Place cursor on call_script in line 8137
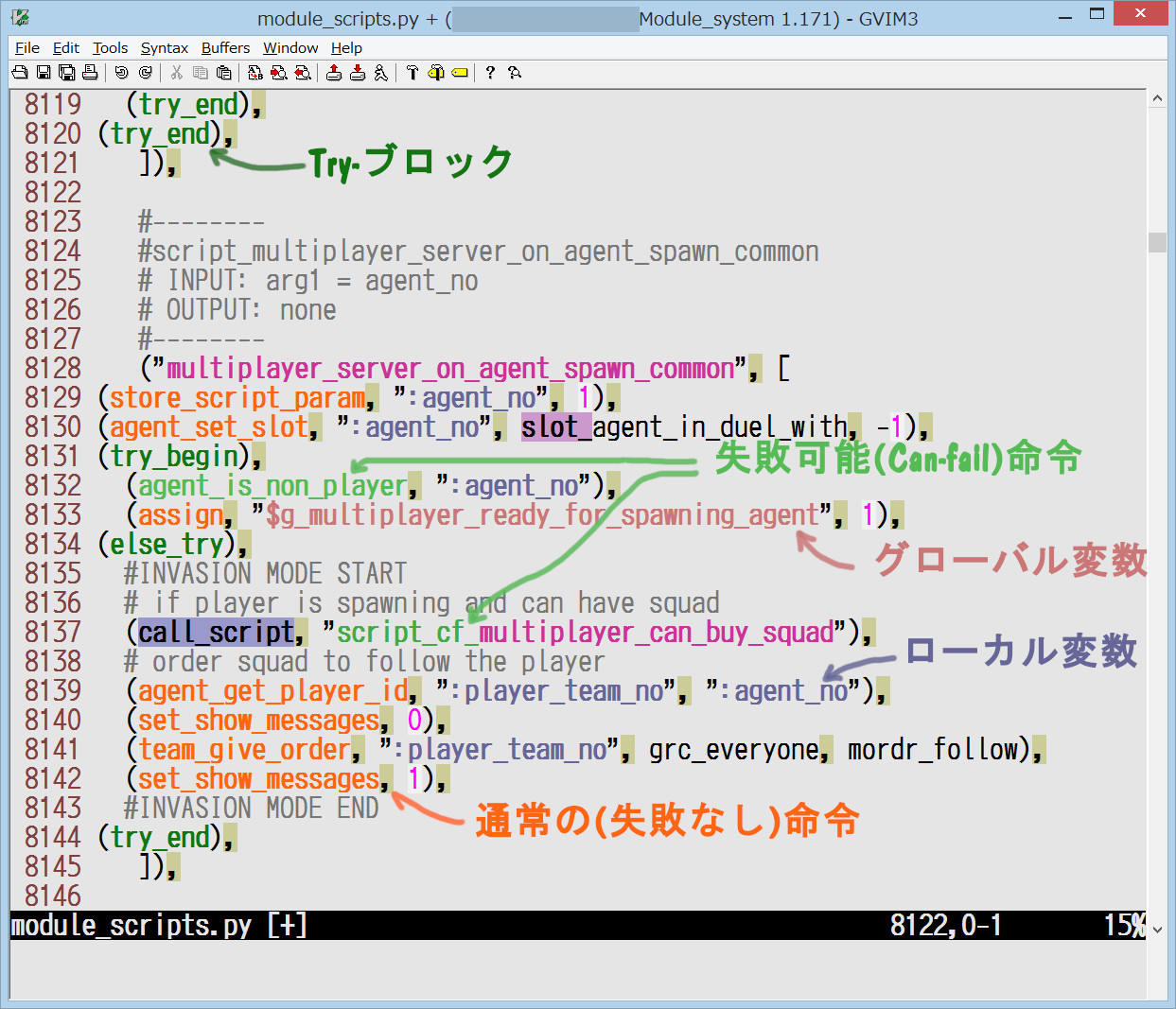Screen dimensions: 1176x1009 tap(217, 632)
